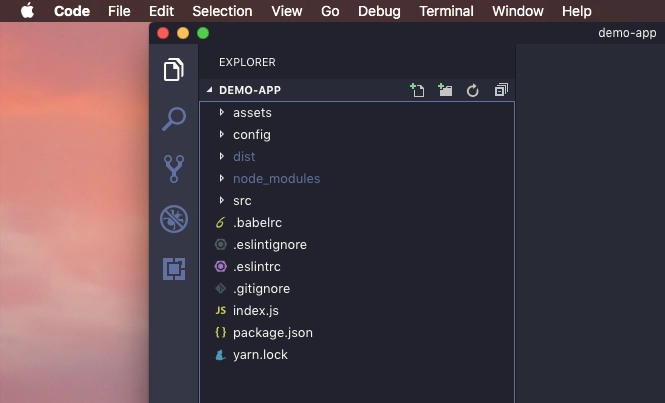Click the New File icon
This screenshot has width=665, height=403.
pos(417,90)
